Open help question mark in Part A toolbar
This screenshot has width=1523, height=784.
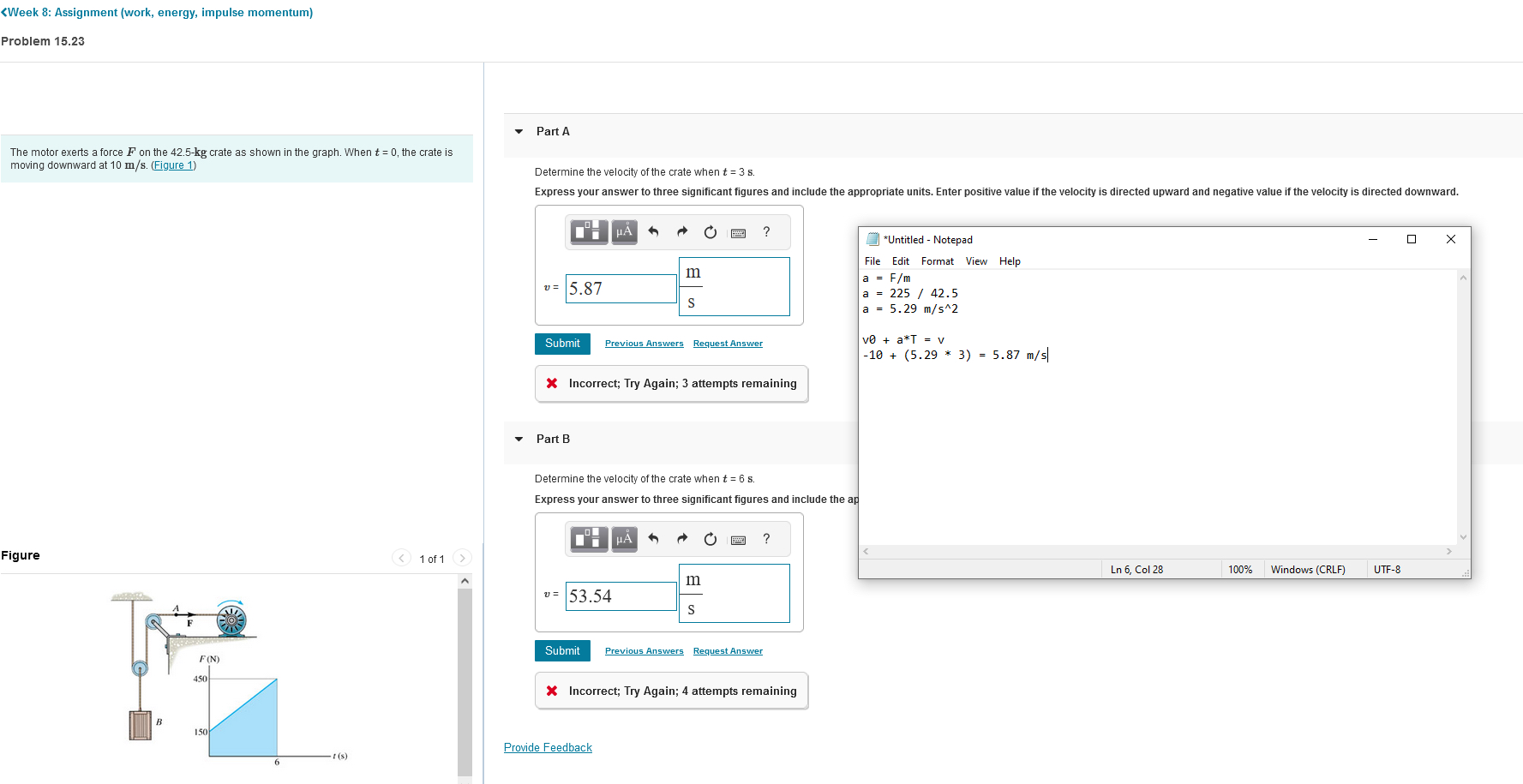coord(766,231)
